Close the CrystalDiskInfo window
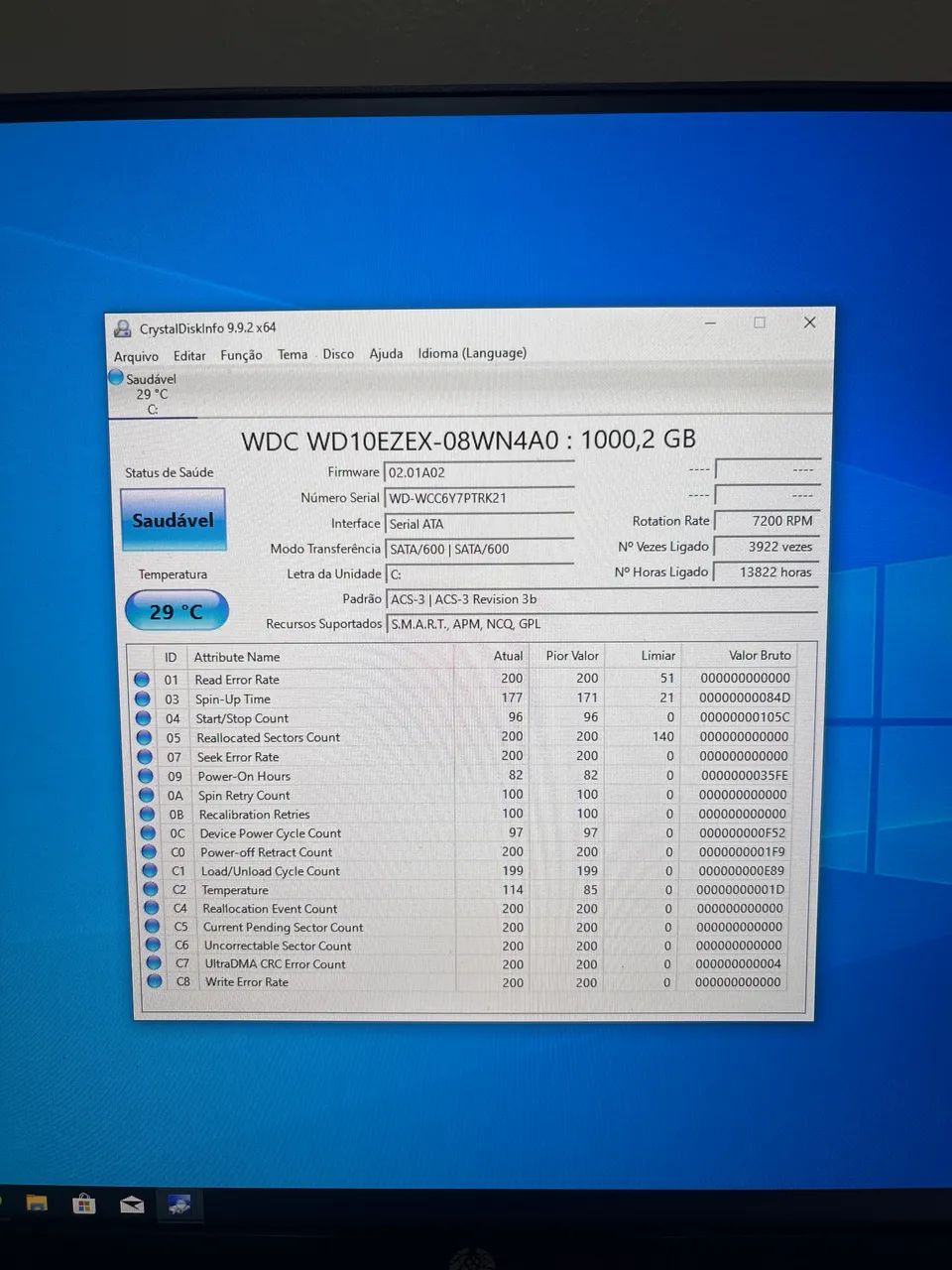The image size is (952, 1270). tap(809, 322)
